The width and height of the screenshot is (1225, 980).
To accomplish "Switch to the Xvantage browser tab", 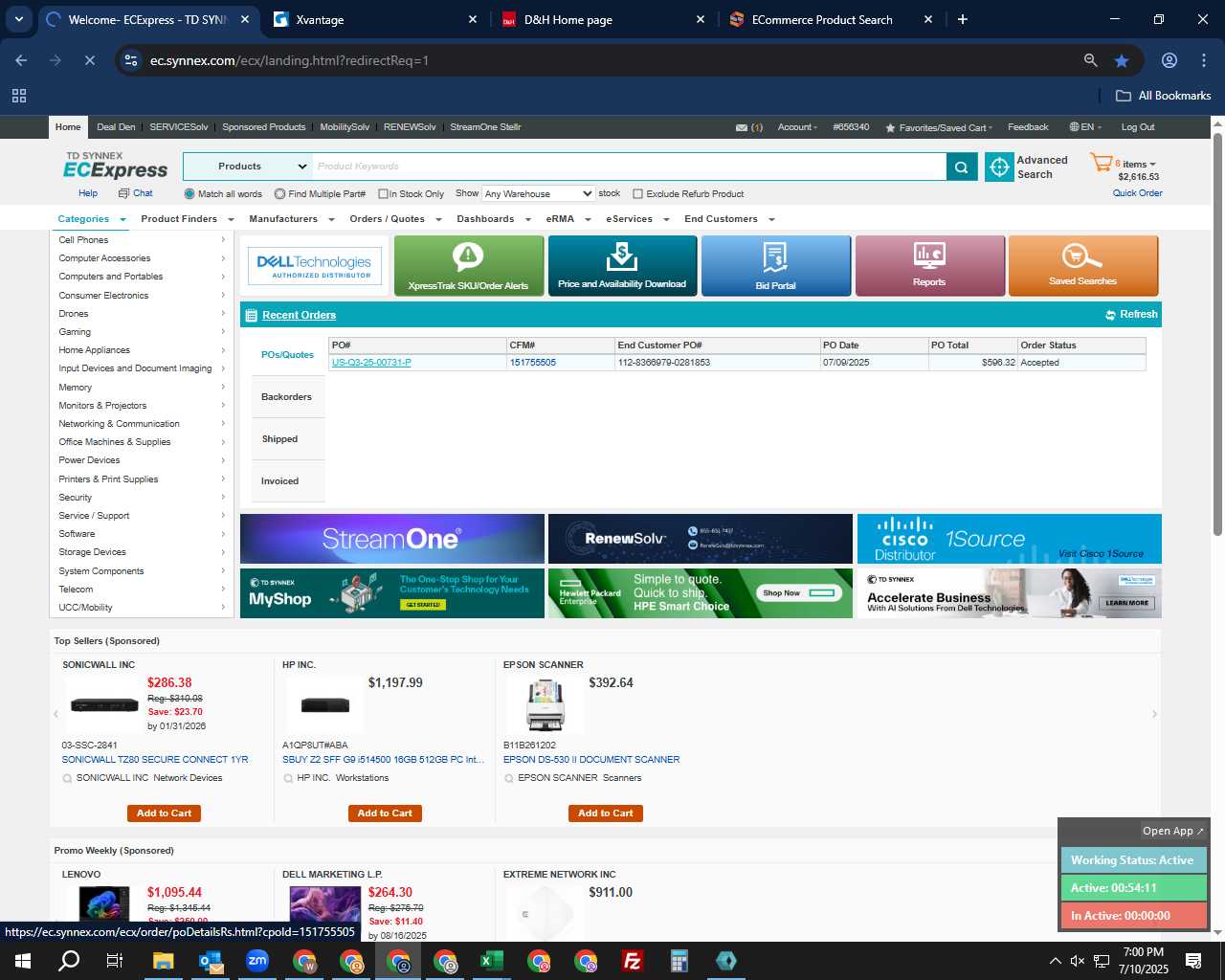I will (374, 19).
